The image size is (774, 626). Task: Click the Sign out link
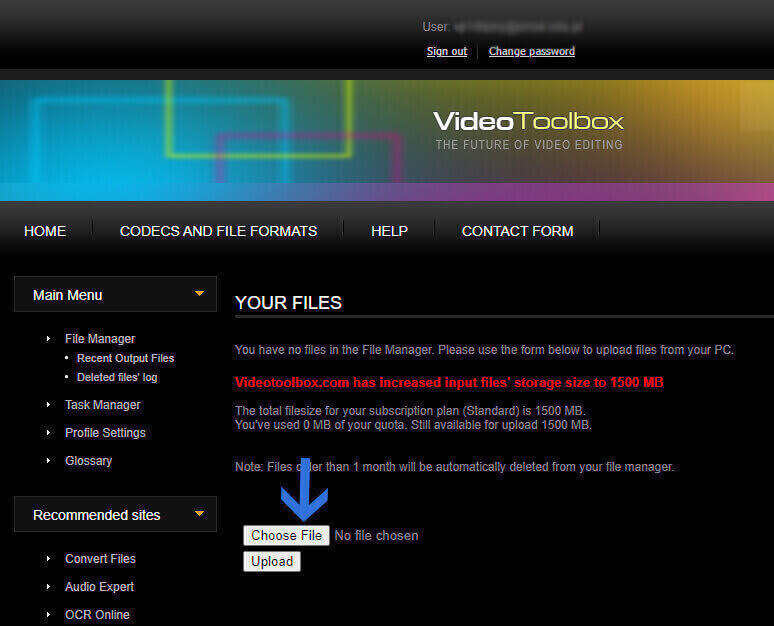[x=447, y=51]
